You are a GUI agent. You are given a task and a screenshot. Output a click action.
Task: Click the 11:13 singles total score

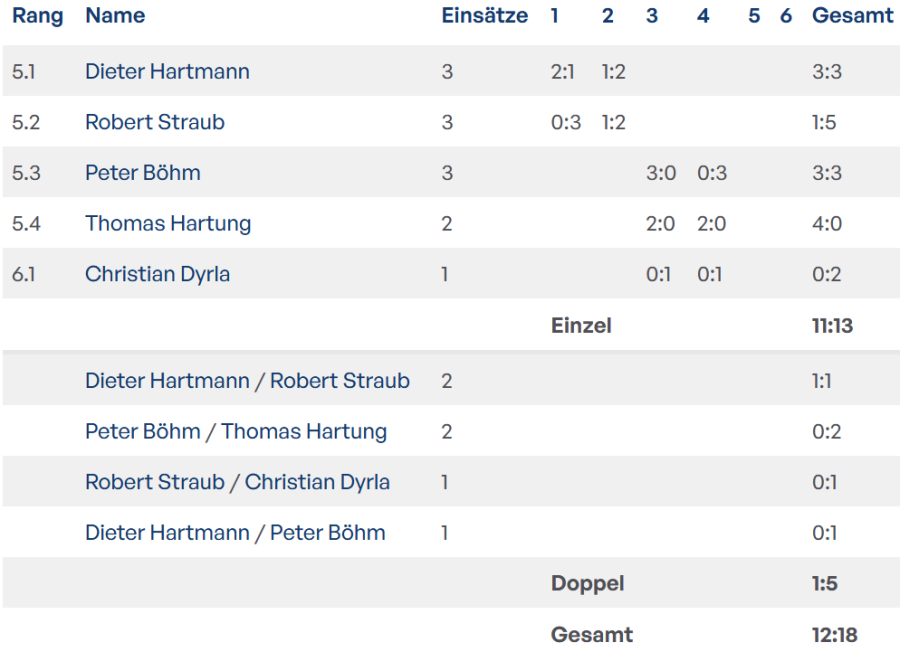[832, 325]
